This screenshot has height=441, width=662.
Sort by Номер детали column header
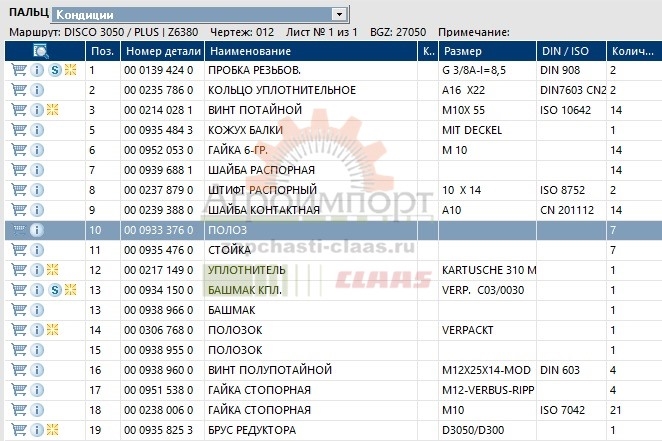click(x=160, y=50)
